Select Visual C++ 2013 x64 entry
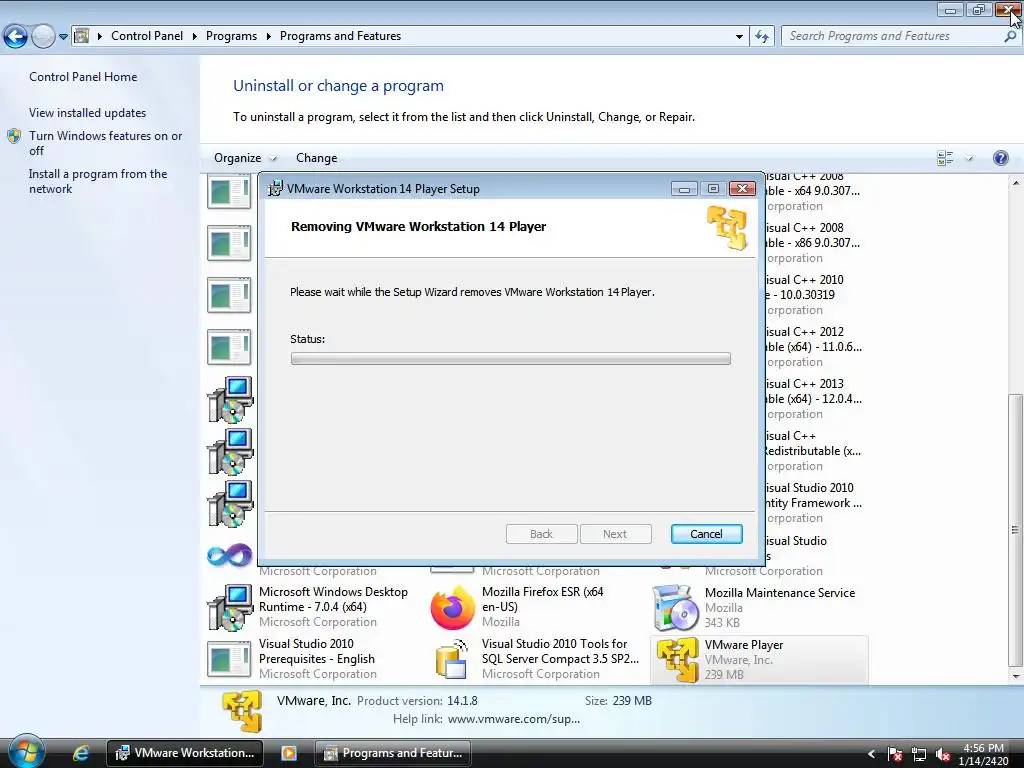Image resolution: width=1024 pixels, height=768 pixels. 814,398
